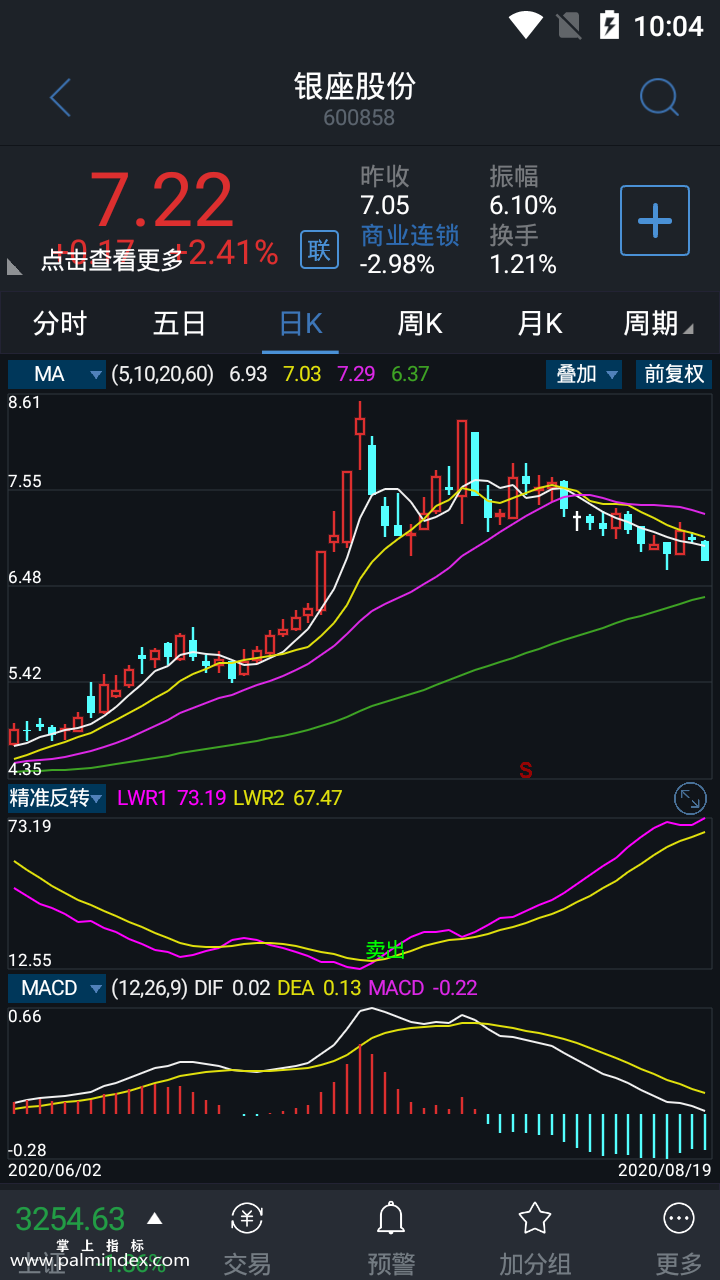Viewport: 720px width, 1280px height.
Task: Tap the index value 3254.63
Action: (70, 1219)
